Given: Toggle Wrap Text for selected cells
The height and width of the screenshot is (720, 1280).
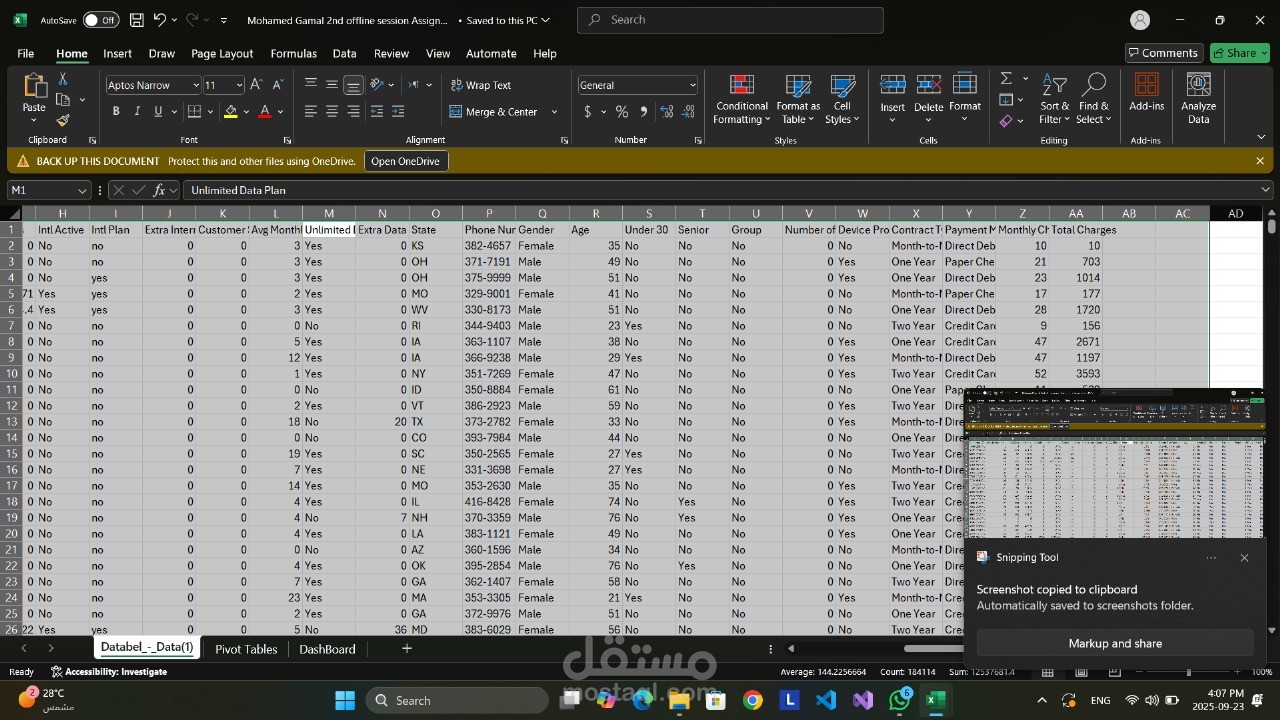Looking at the screenshot, I should click(480, 85).
